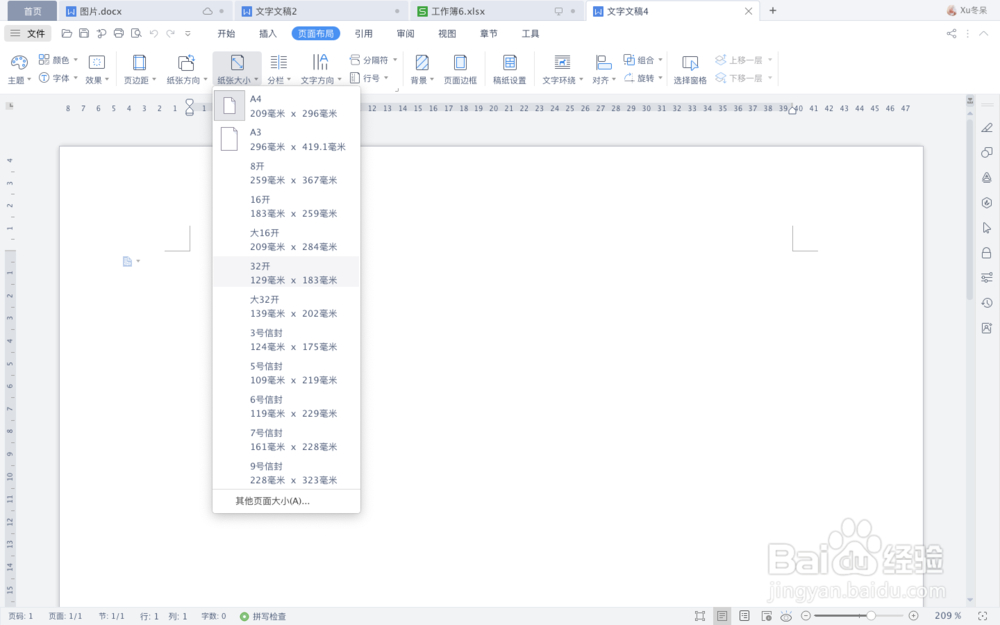Image resolution: width=1000 pixels, height=625 pixels.
Task: Click the share icon at top right
Action: point(951,34)
